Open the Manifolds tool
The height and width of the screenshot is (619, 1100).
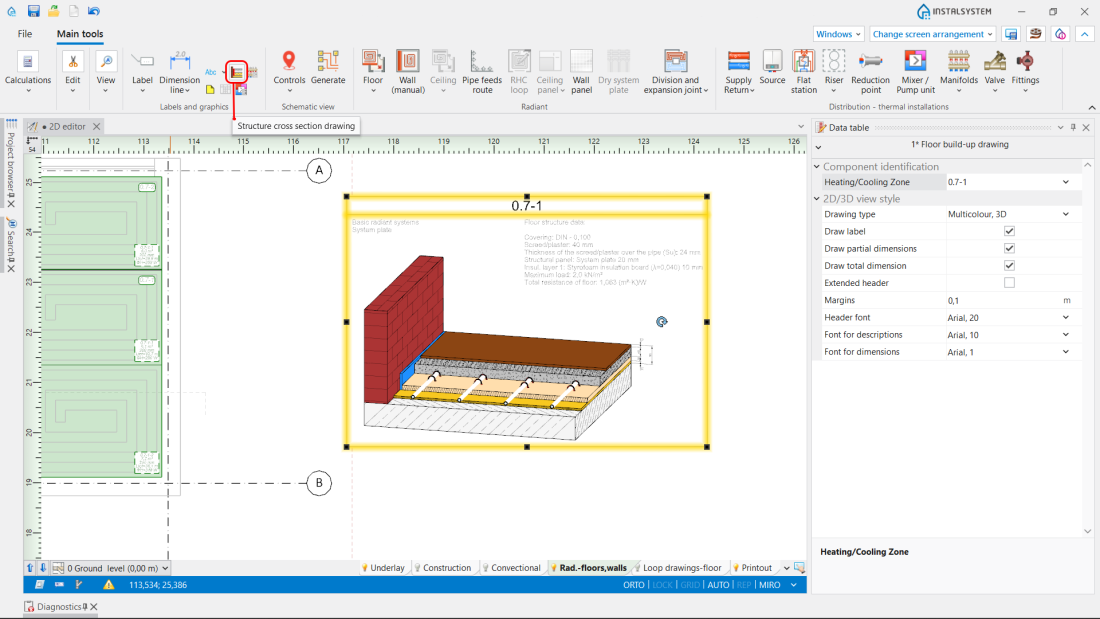958,72
